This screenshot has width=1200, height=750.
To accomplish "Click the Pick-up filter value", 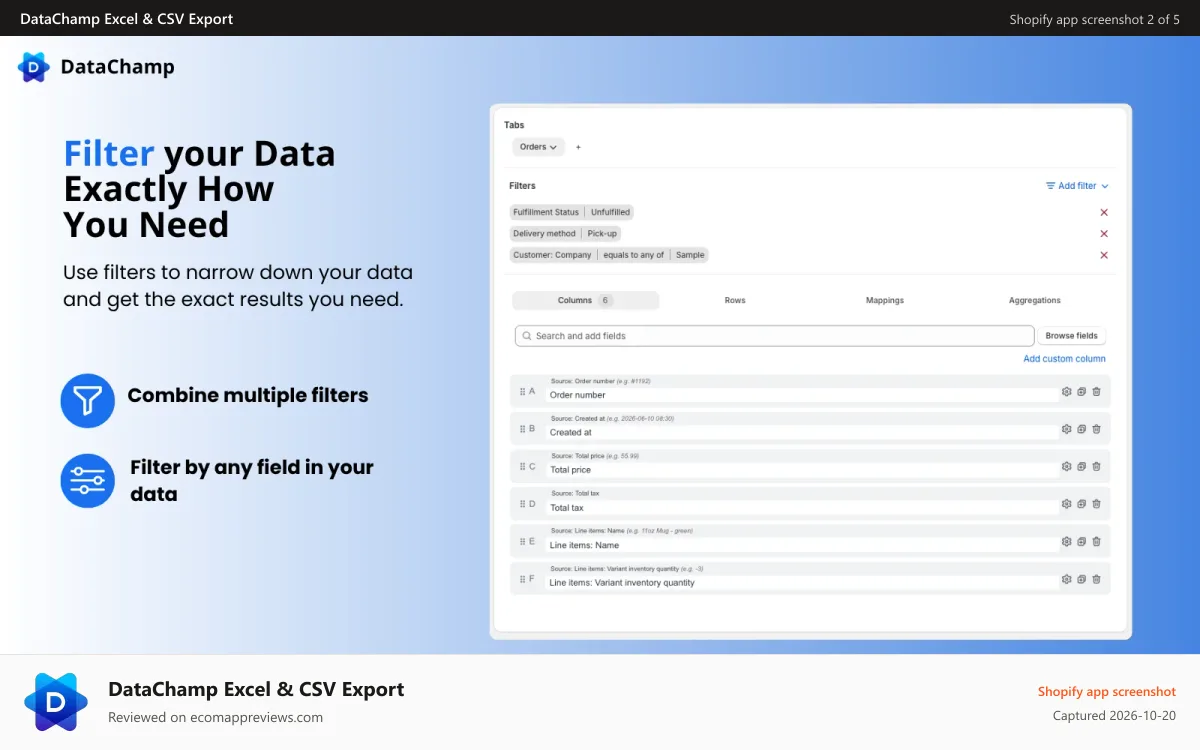I will click(603, 234).
